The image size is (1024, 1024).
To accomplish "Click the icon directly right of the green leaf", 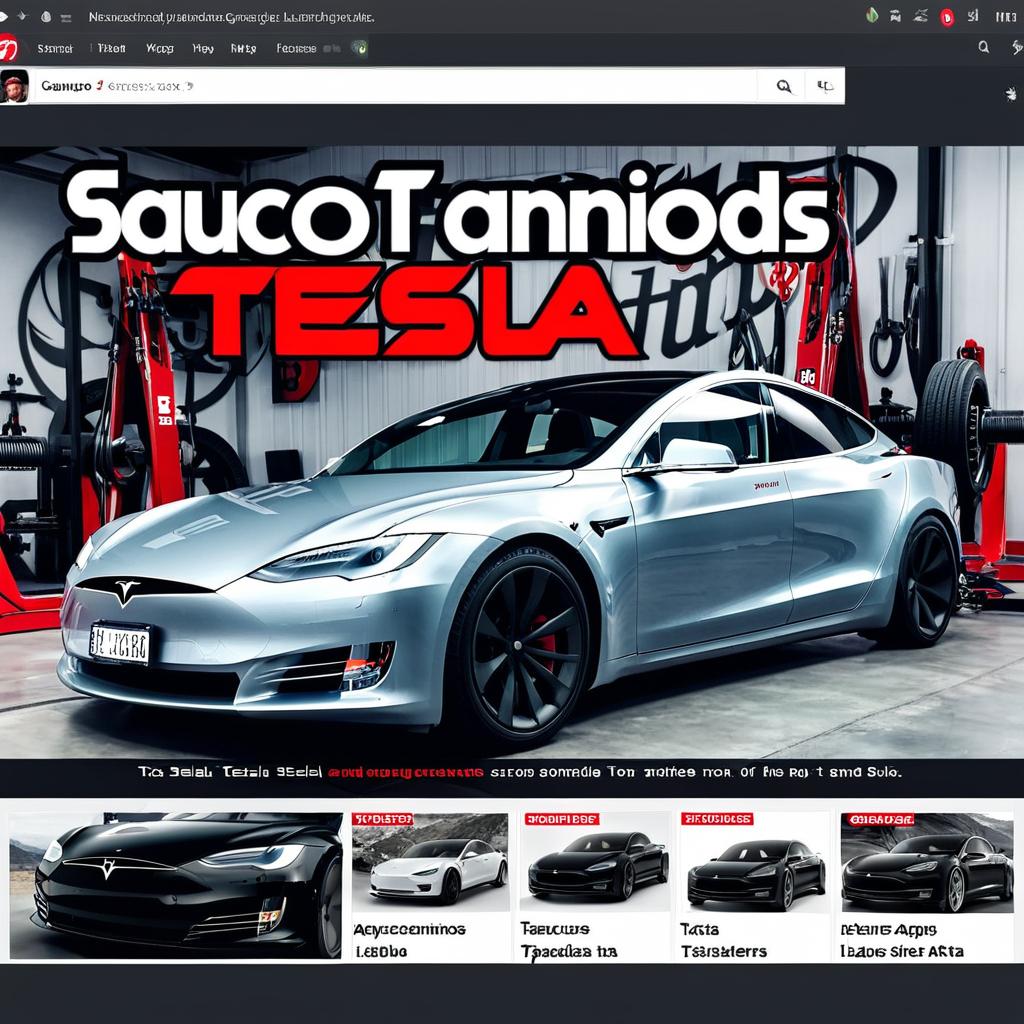I will 895,16.
